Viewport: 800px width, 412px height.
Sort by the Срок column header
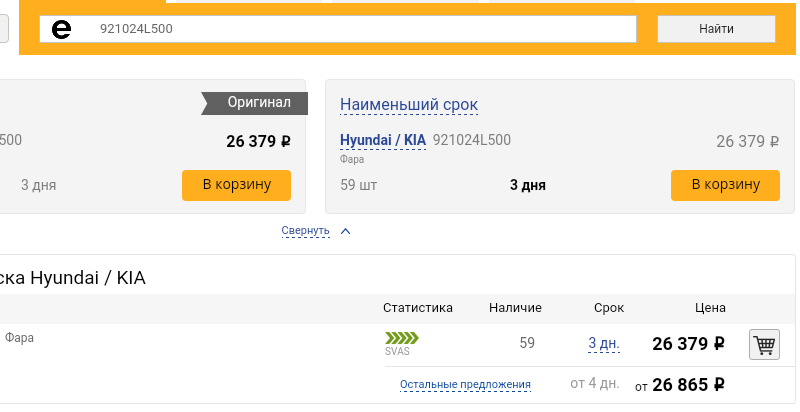tap(608, 308)
